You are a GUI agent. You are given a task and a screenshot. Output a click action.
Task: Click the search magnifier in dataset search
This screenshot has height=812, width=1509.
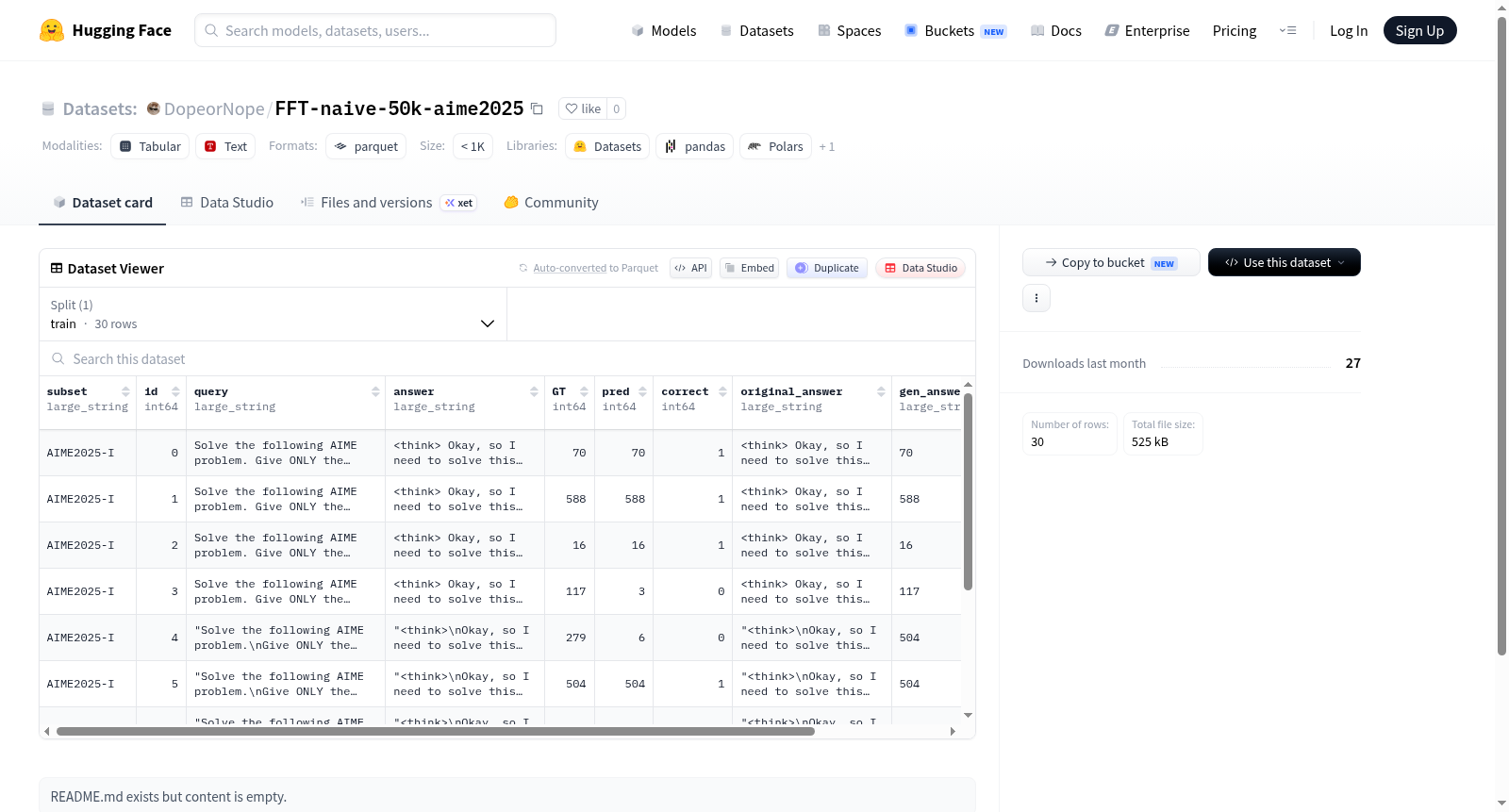(58, 358)
